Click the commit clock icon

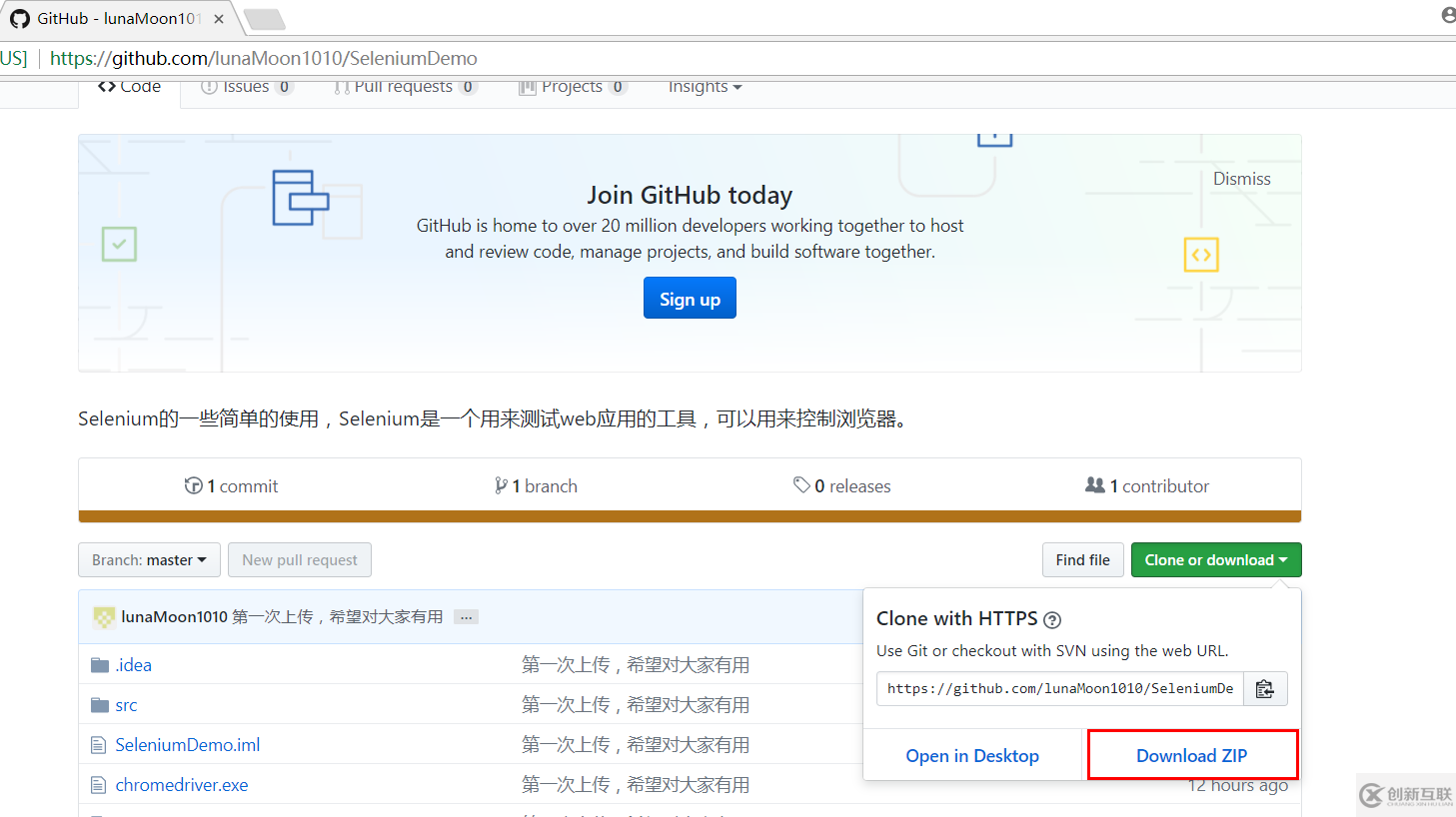click(193, 485)
